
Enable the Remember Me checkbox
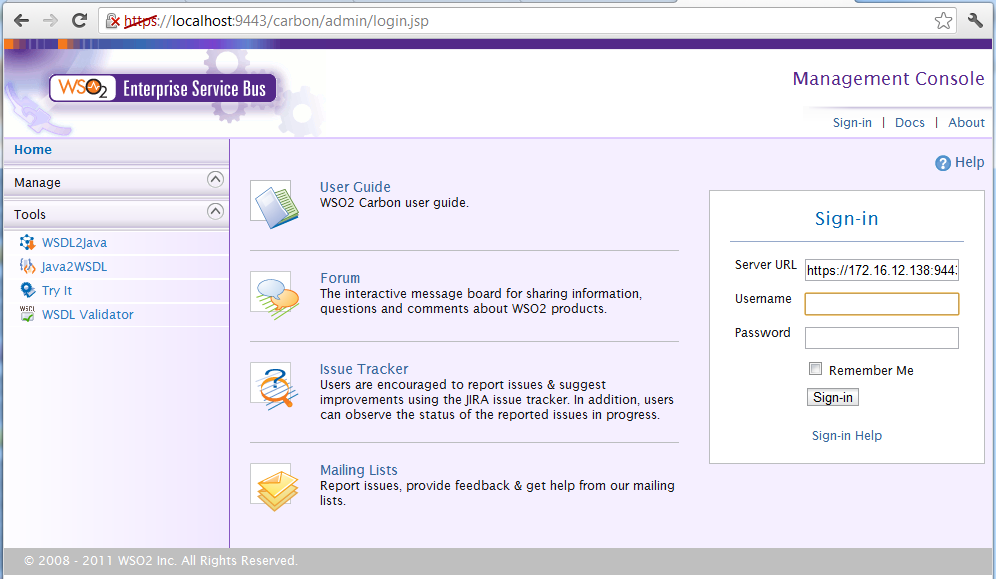click(x=816, y=369)
